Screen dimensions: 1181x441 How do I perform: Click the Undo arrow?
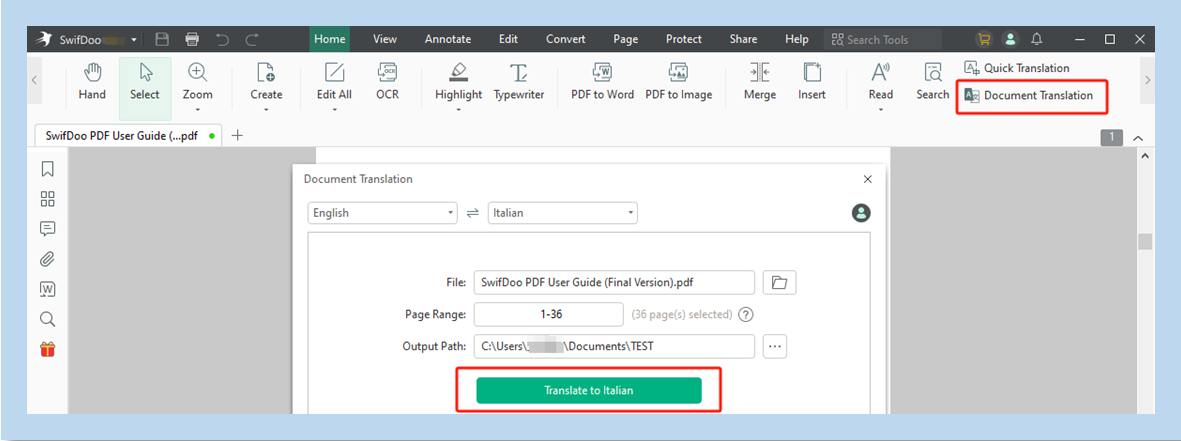(222, 39)
